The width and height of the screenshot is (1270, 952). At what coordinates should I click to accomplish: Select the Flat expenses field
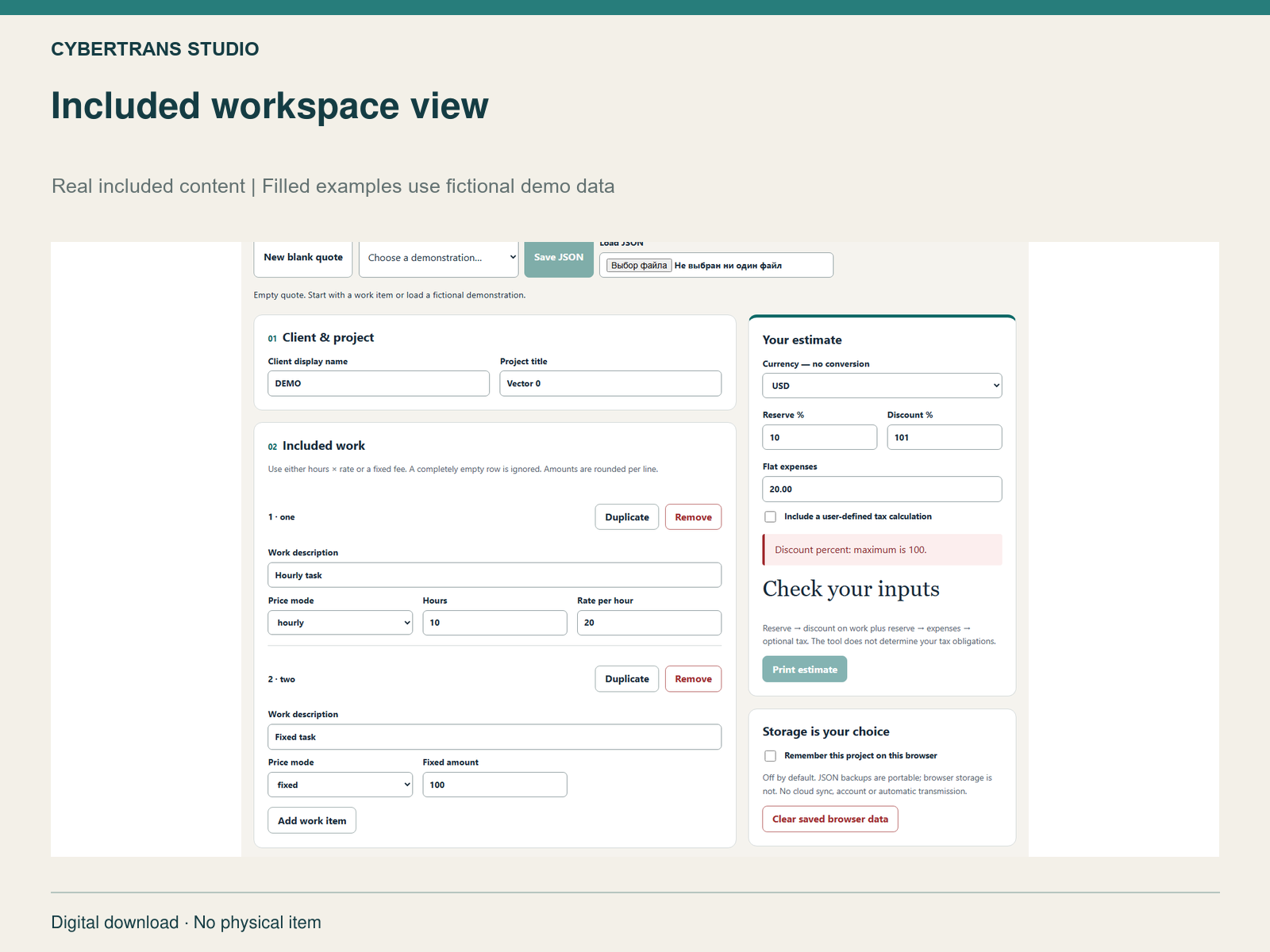point(882,489)
